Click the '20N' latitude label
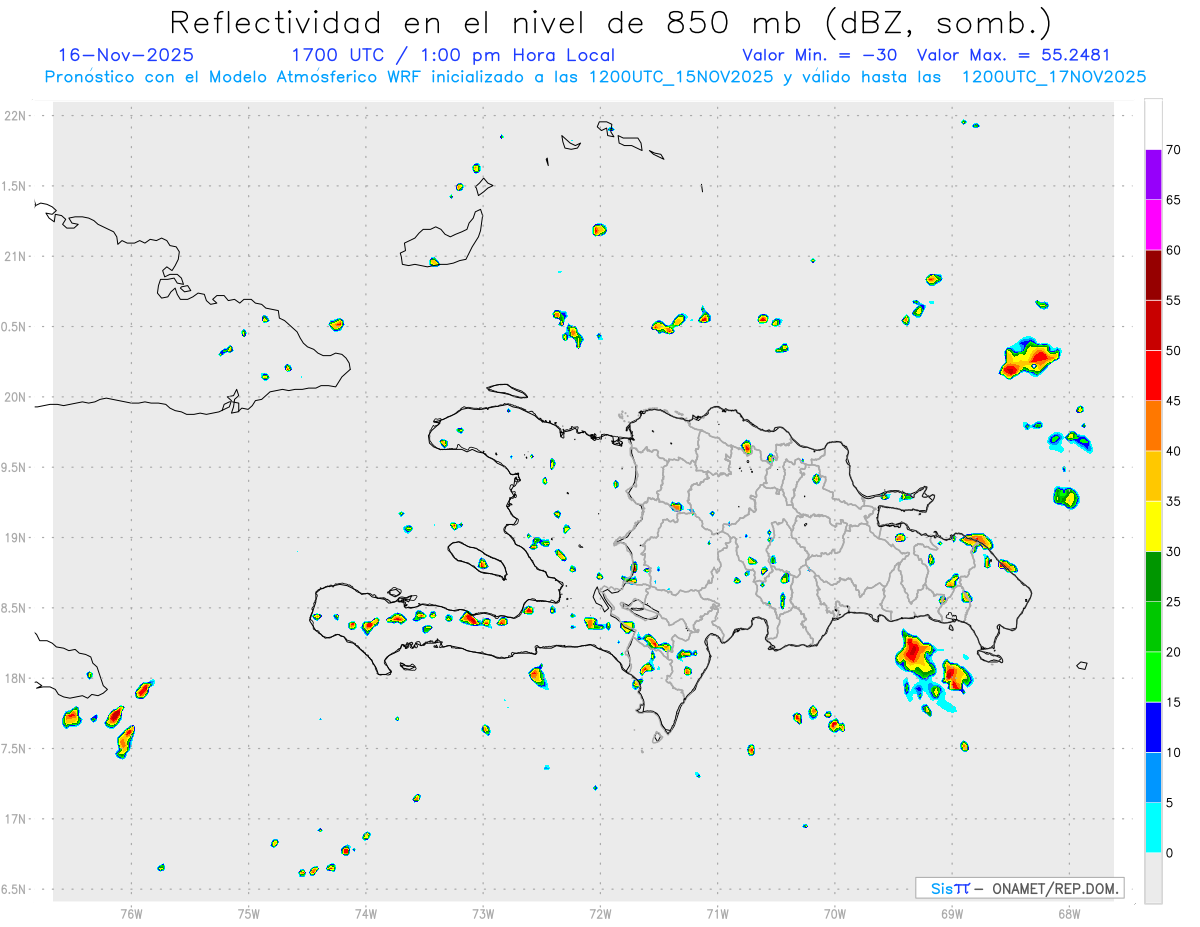The width and height of the screenshot is (1200, 927). click(x=16, y=397)
